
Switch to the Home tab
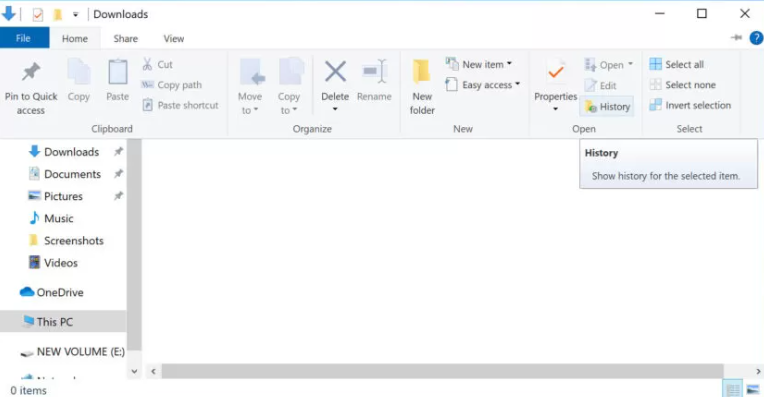tap(75, 38)
